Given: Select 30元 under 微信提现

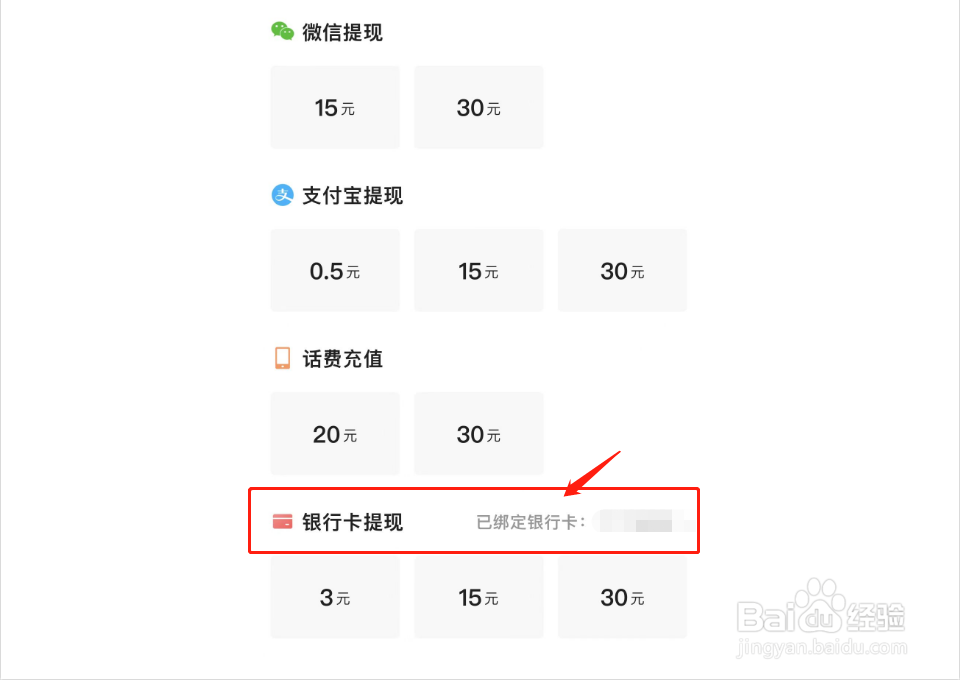Looking at the screenshot, I should tap(479, 107).
